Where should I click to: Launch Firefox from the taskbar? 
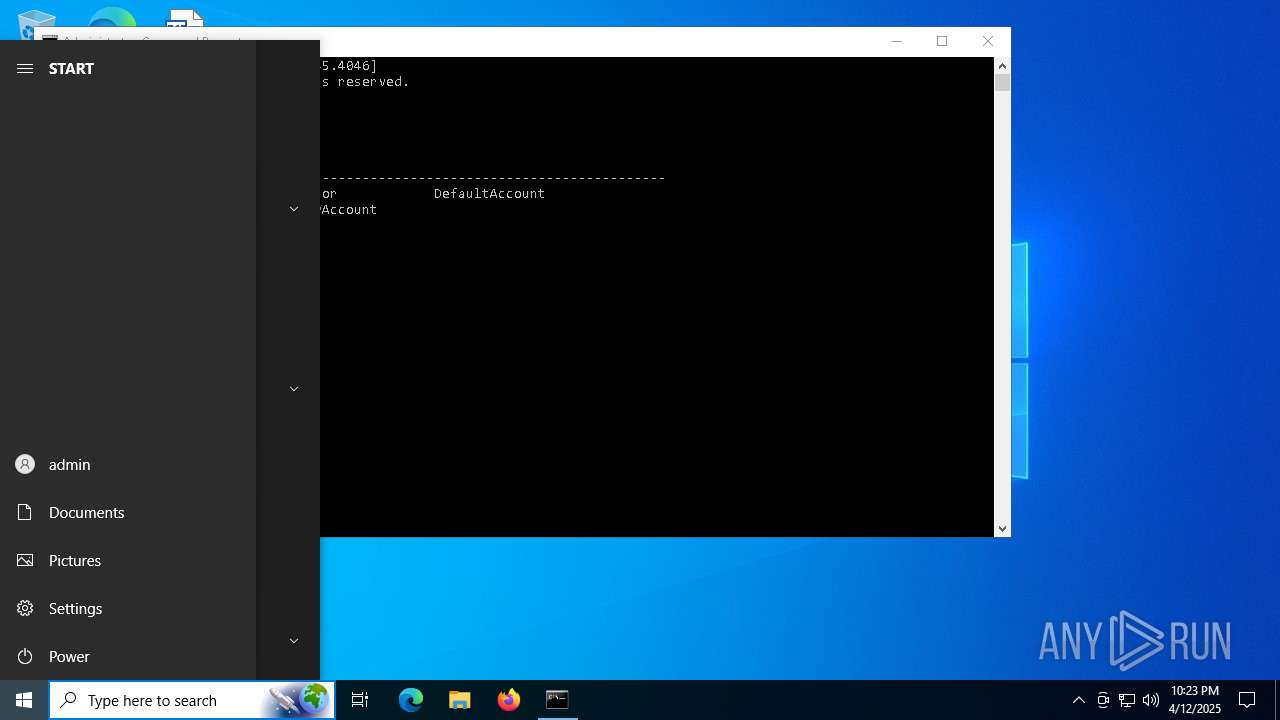[509, 700]
